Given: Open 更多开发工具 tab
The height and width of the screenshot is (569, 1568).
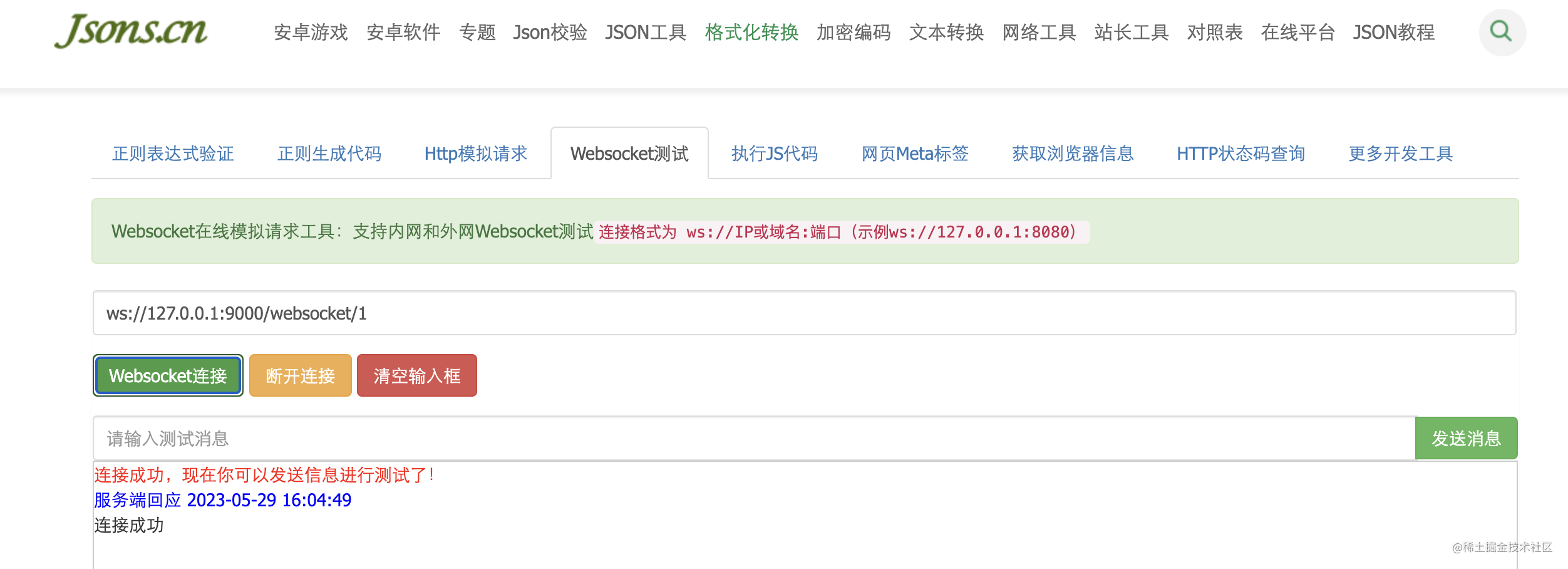Looking at the screenshot, I should coord(1400,154).
